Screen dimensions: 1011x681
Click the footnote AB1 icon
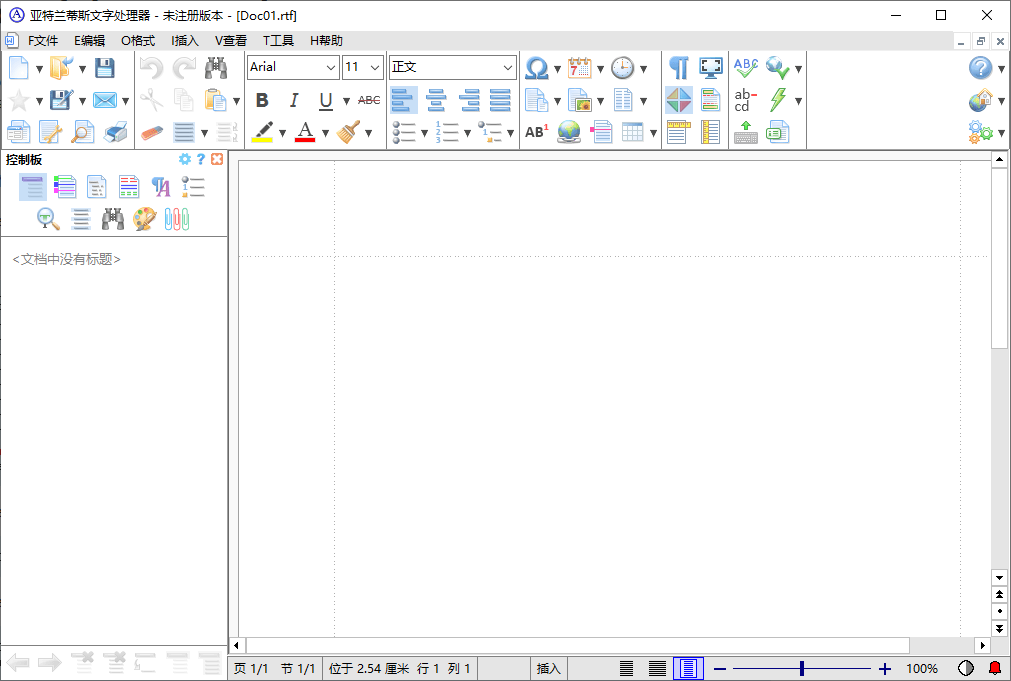[x=536, y=132]
